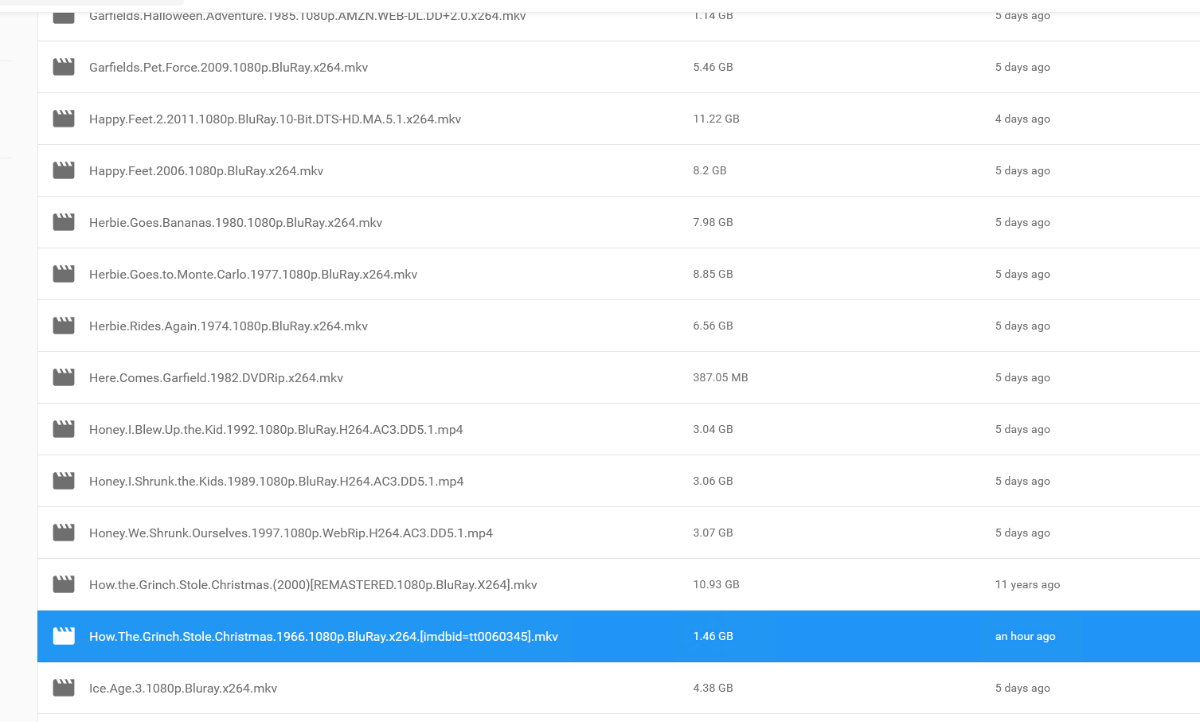Click the video icon beside Herbie.Rides.Again.1974
Viewport: 1200px width, 722px height.
click(64, 326)
